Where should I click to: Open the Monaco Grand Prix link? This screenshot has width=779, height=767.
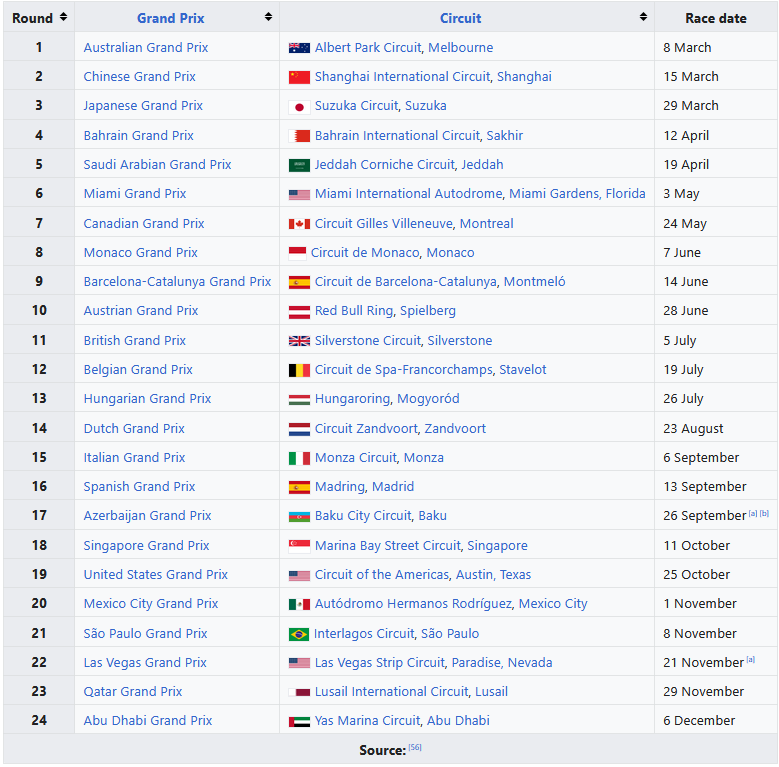point(140,253)
